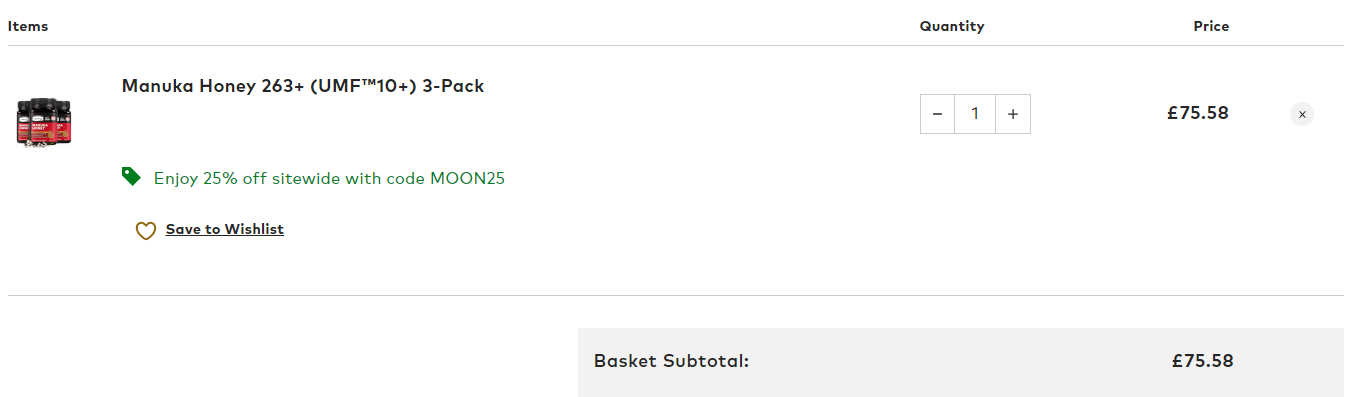The image size is (1345, 397).
Task: Open the Manuka Honey jars product thumbnail
Action: click(44, 122)
